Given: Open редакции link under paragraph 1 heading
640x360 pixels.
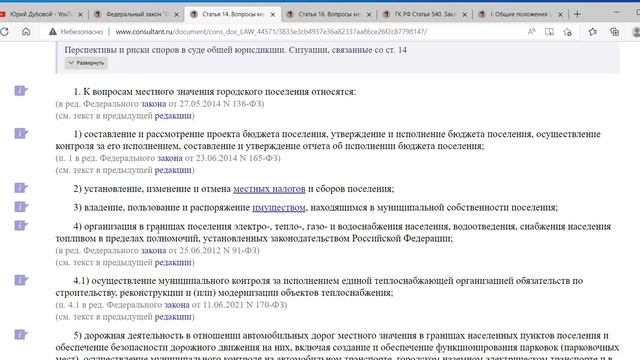Looking at the screenshot, I should pos(173,116).
